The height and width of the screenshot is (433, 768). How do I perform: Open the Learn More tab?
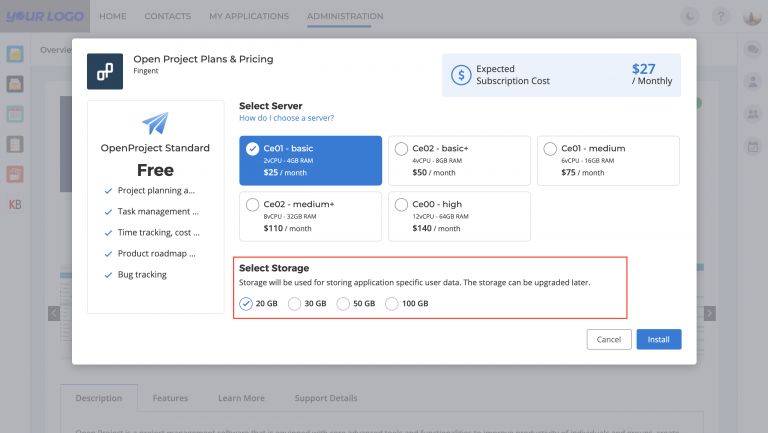pos(241,398)
